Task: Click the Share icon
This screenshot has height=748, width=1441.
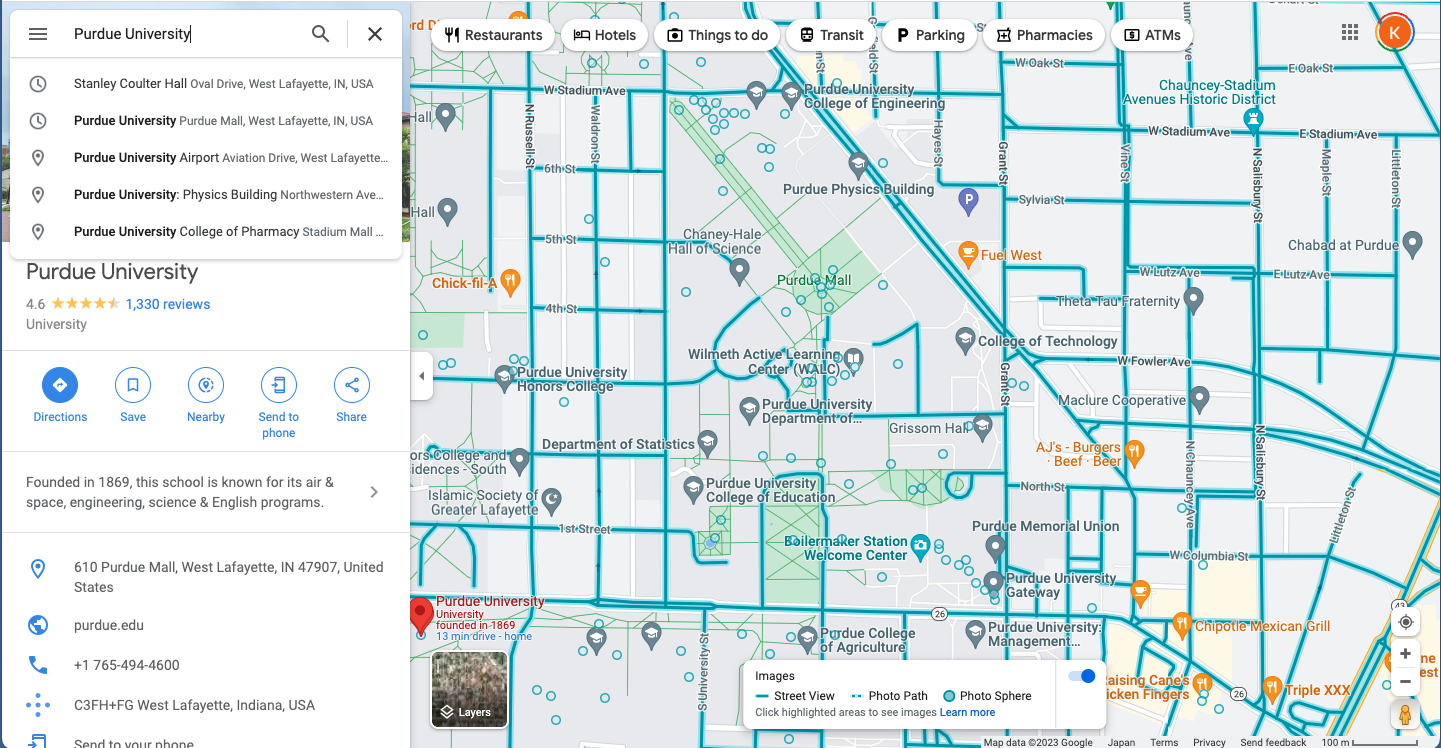Action: pos(352,385)
